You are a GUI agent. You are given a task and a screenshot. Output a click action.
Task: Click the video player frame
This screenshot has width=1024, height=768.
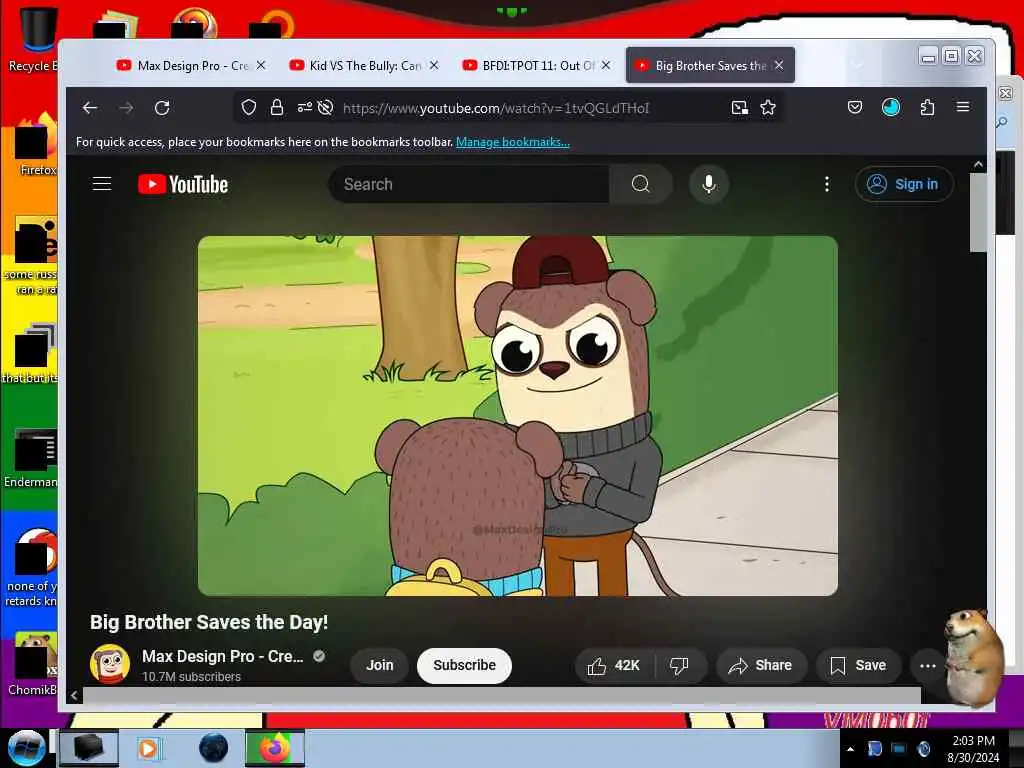pos(517,415)
